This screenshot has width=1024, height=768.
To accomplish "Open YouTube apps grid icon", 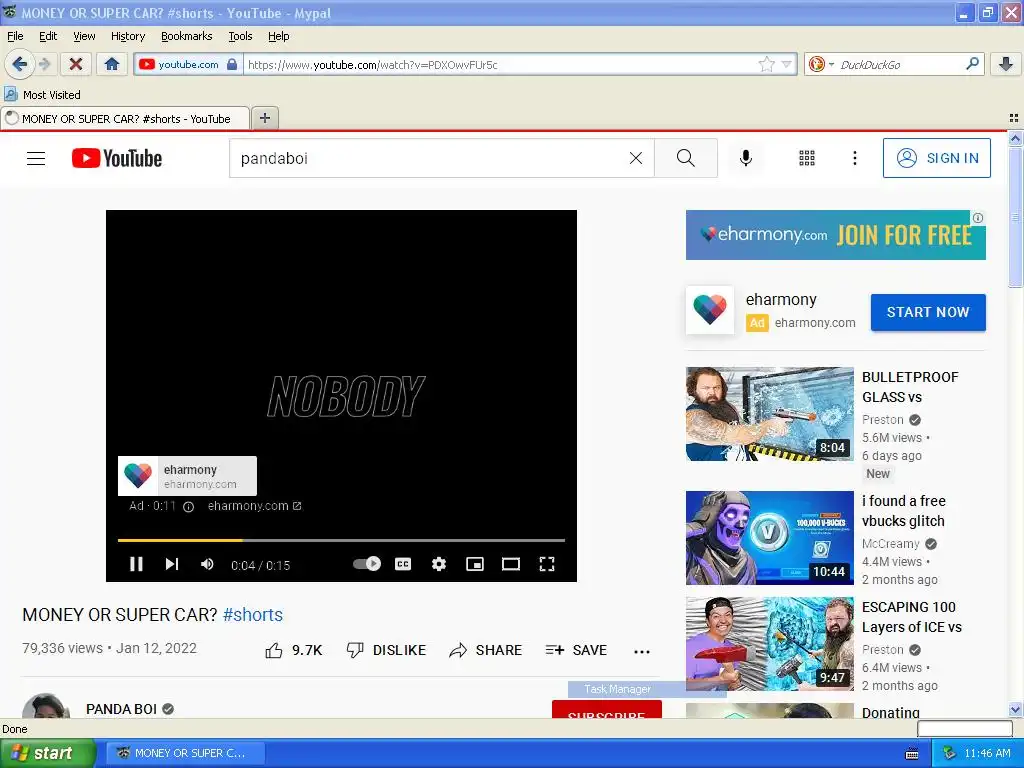I will (807, 158).
